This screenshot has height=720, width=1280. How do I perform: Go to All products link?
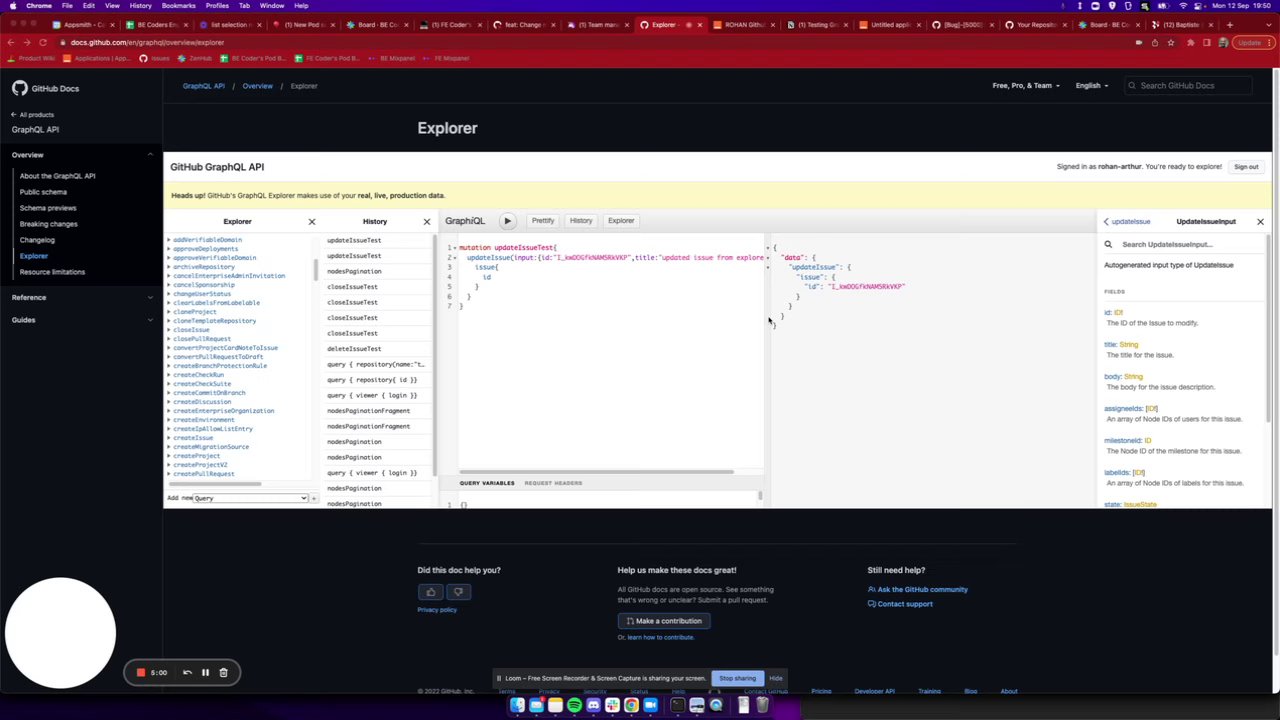tap(34, 115)
